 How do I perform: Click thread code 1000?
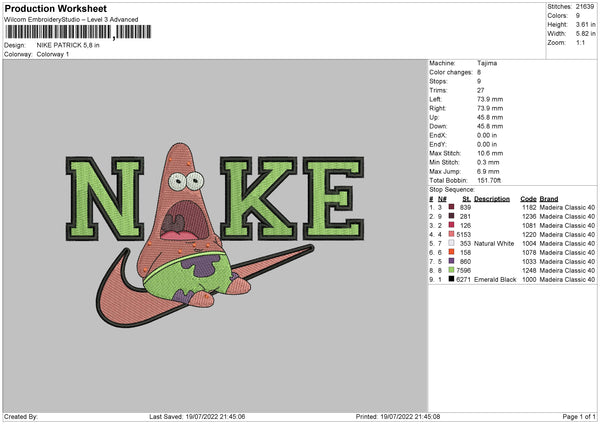pyautogui.click(x=529, y=279)
